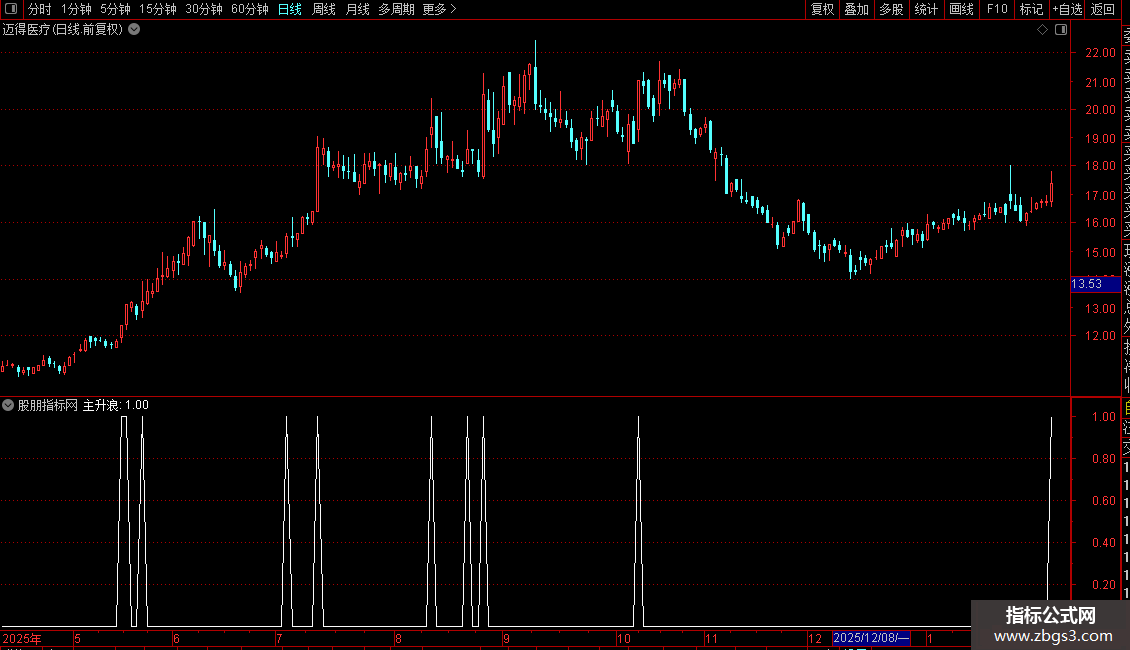
Task: Click the sidebar panel icon at top-left
Action: coord(11,9)
